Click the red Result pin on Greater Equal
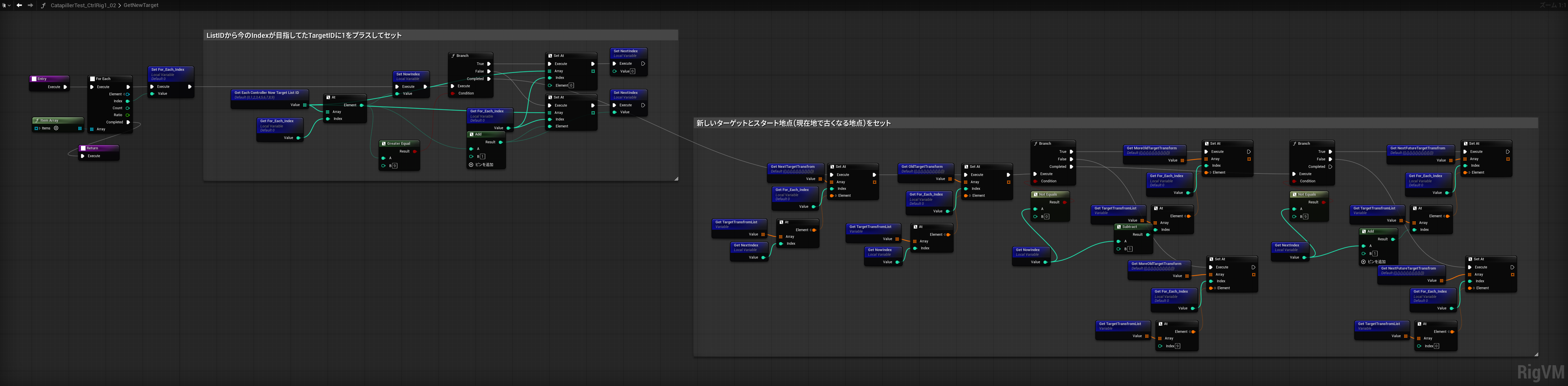This screenshot has height=386, width=1568. click(x=414, y=152)
